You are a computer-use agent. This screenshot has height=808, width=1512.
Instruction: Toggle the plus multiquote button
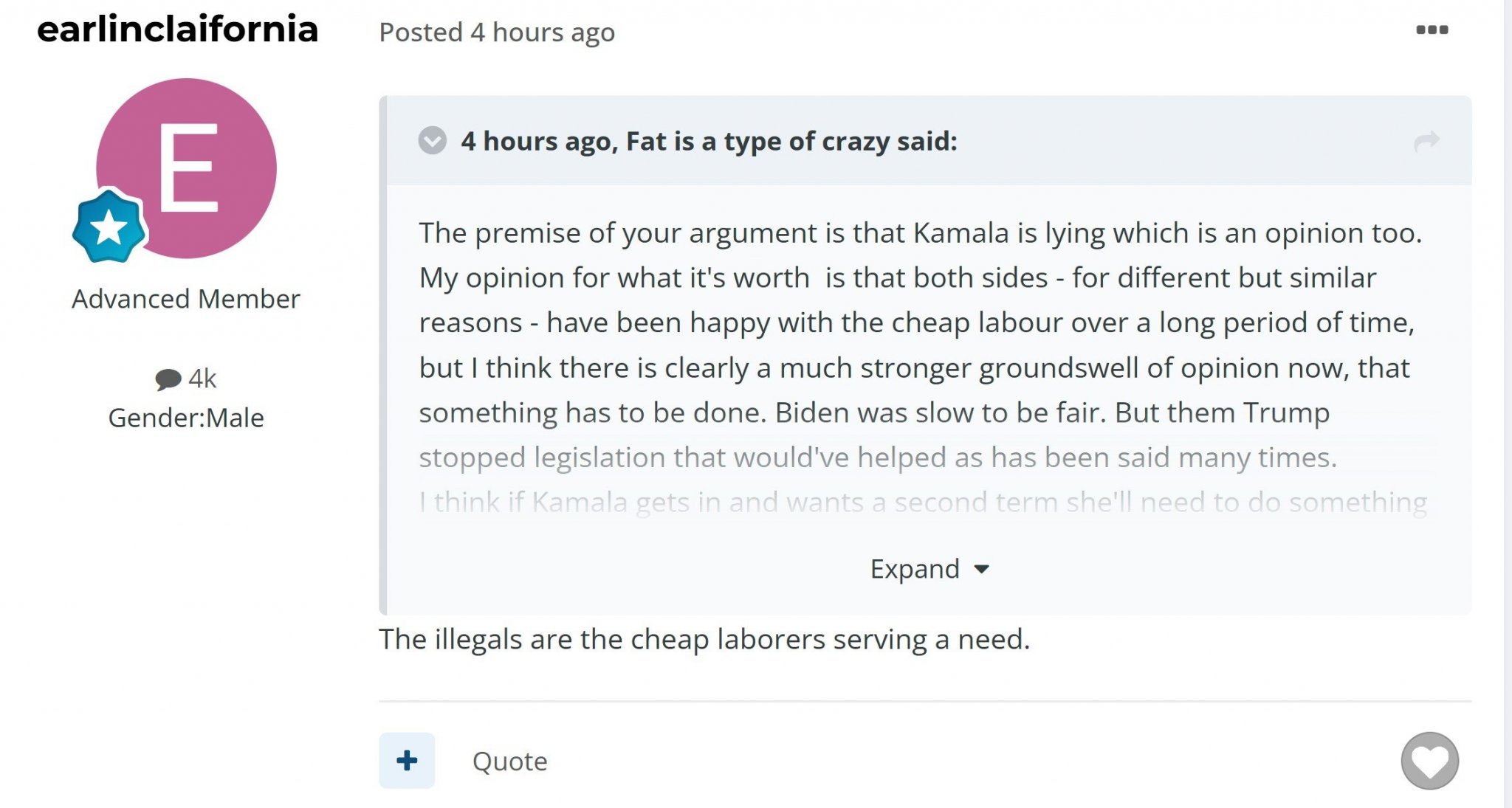pos(407,761)
